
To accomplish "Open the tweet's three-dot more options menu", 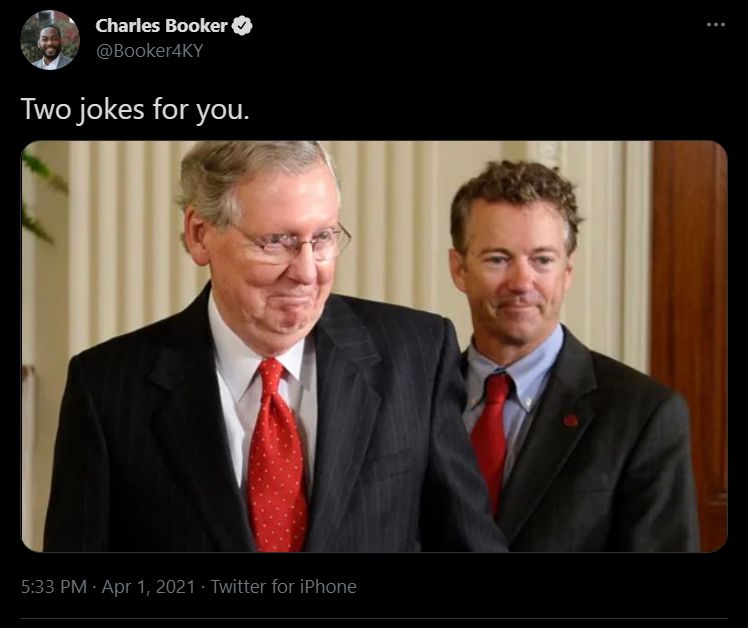I will 716,25.
